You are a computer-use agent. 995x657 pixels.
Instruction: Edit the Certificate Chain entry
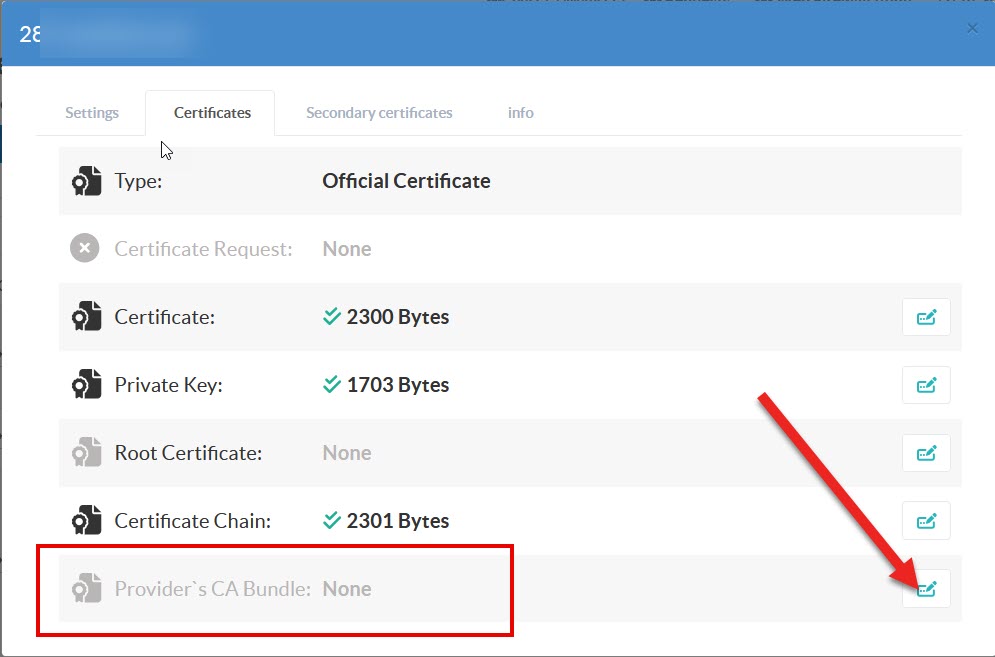pos(926,521)
